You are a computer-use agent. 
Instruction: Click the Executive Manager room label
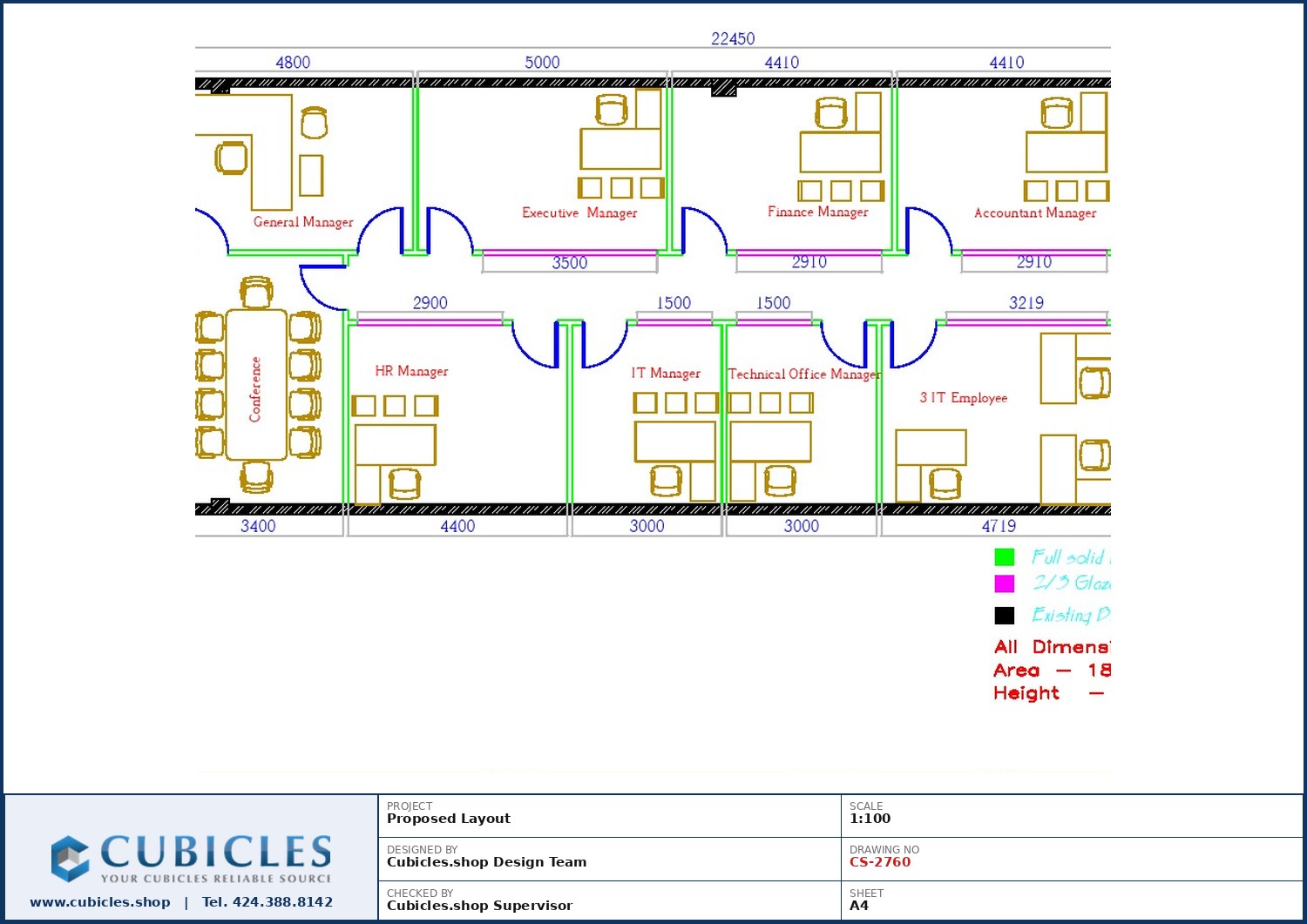pos(579,212)
